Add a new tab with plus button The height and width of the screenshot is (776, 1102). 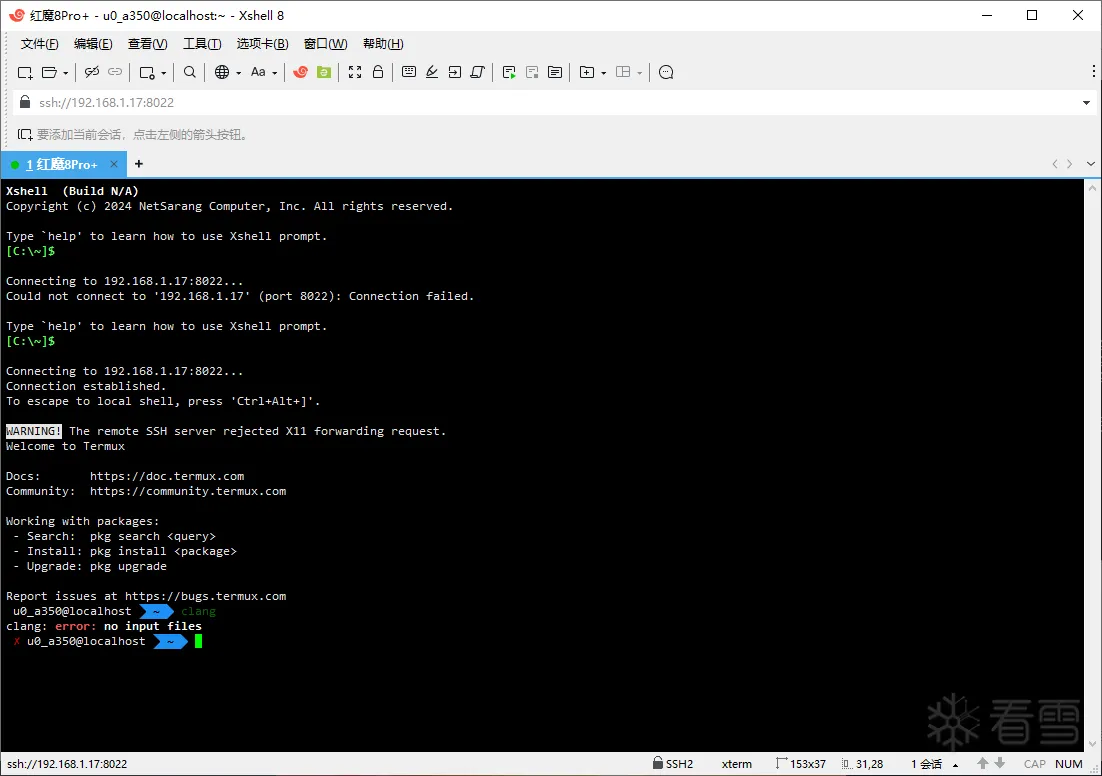[x=139, y=164]
